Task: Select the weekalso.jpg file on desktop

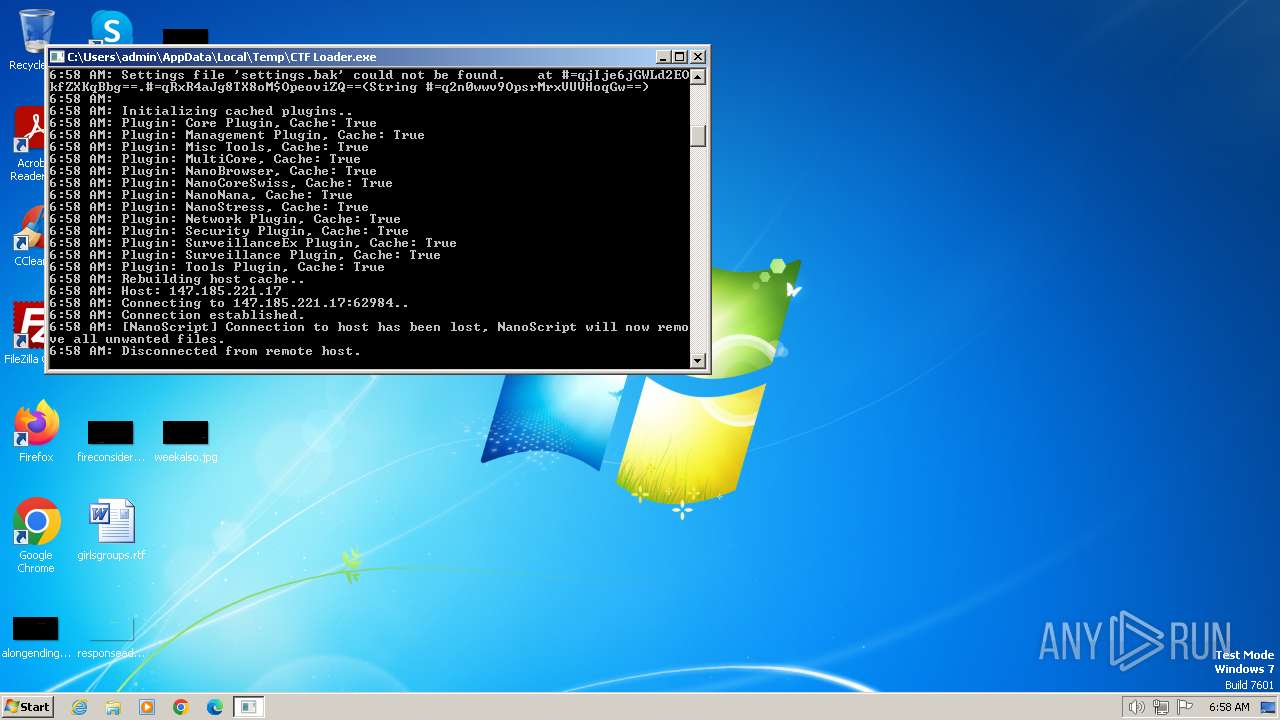Action: 186,442
